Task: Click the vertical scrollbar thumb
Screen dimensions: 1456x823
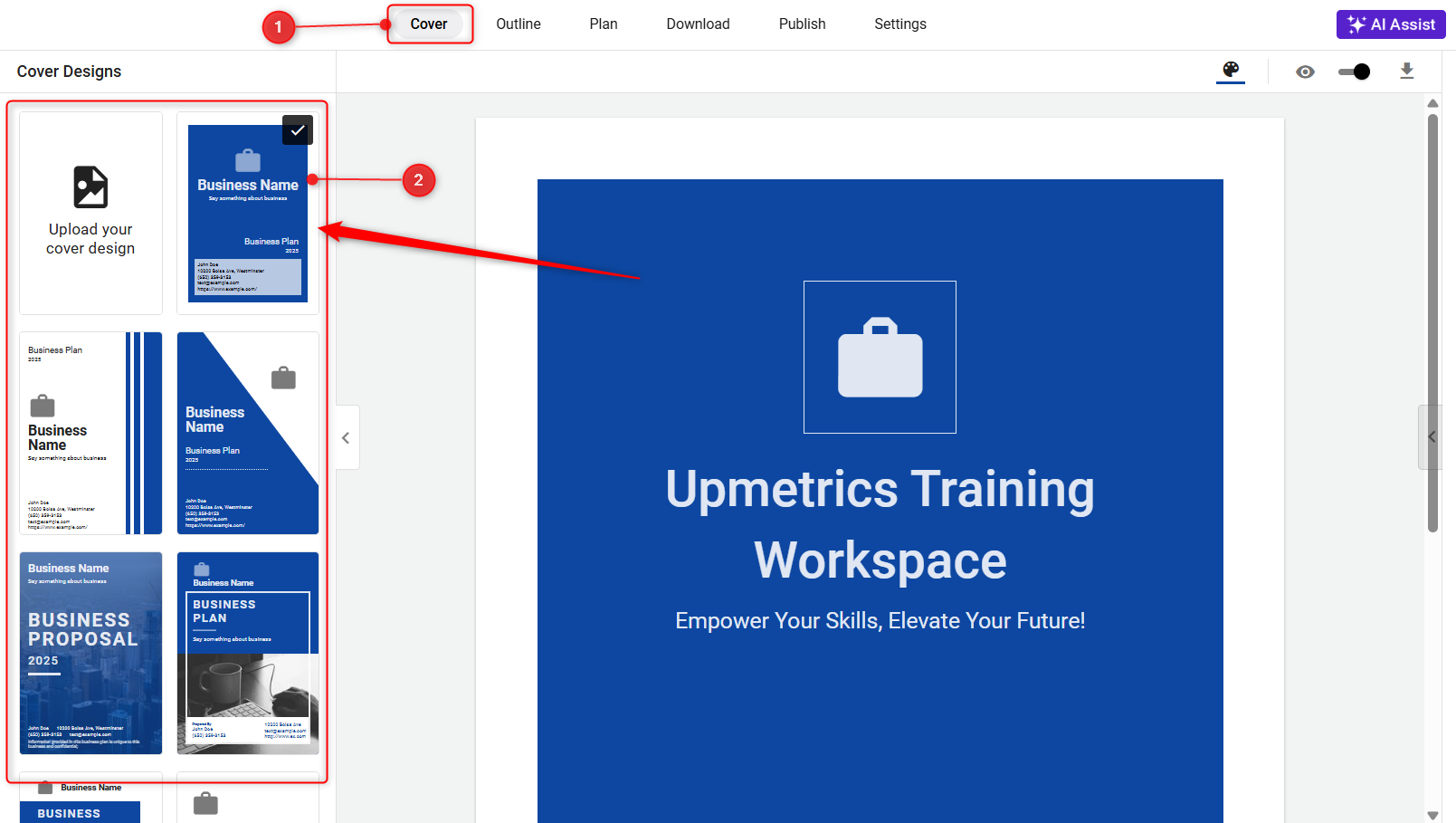Action: click(x=1432, y=323)
